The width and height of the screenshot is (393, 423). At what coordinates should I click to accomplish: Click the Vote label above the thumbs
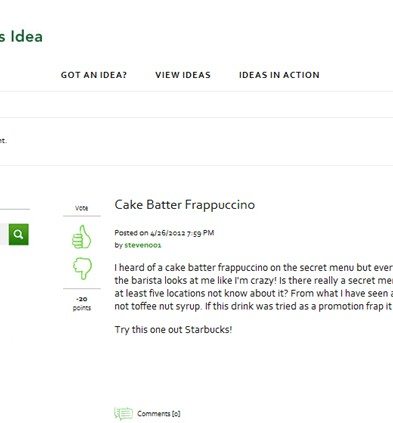pyautogui.click(x=82, y=208)
